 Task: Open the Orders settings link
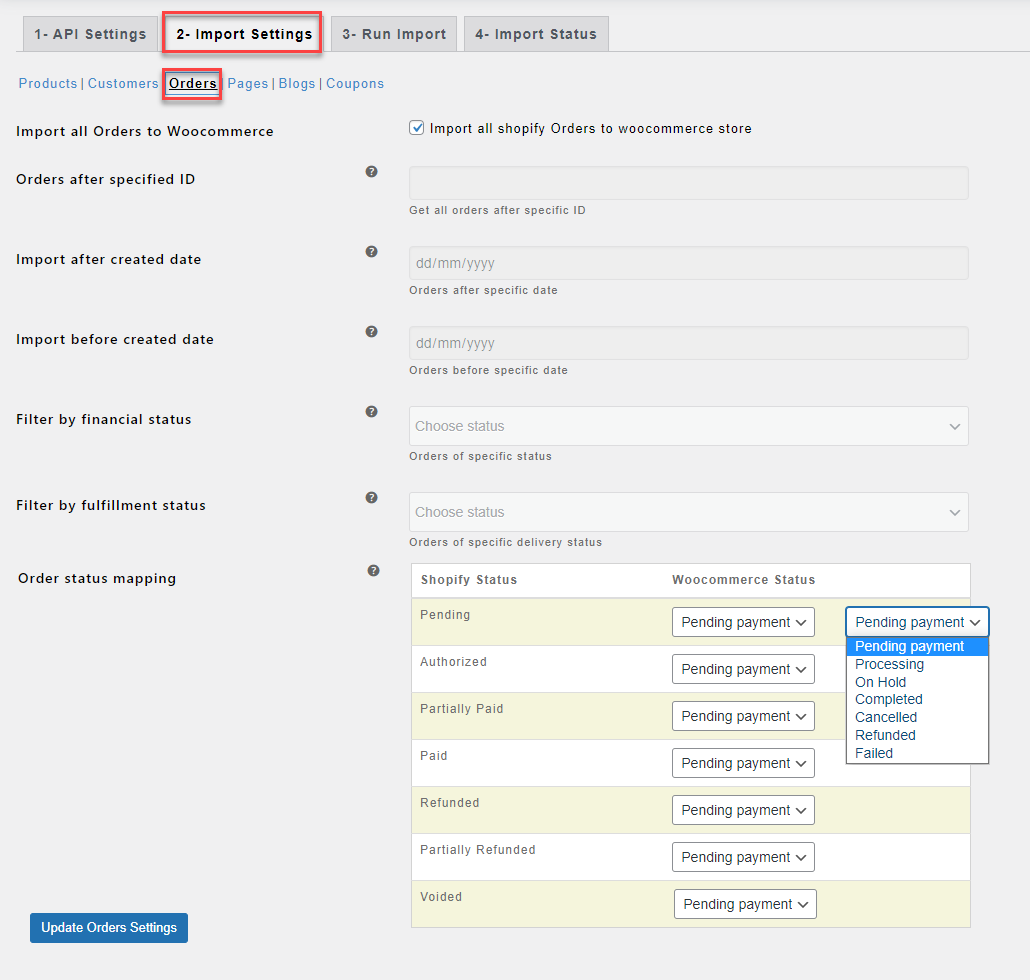pos(192,83)
